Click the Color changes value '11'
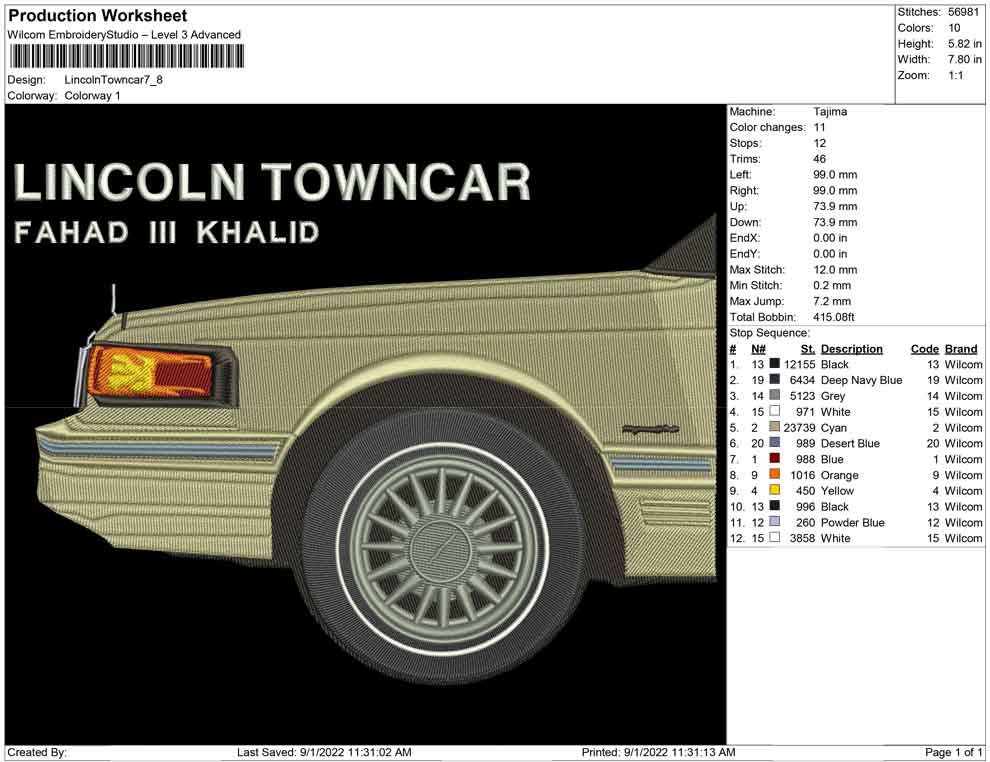This screenshot has width=990, height=762. point(820,127)
